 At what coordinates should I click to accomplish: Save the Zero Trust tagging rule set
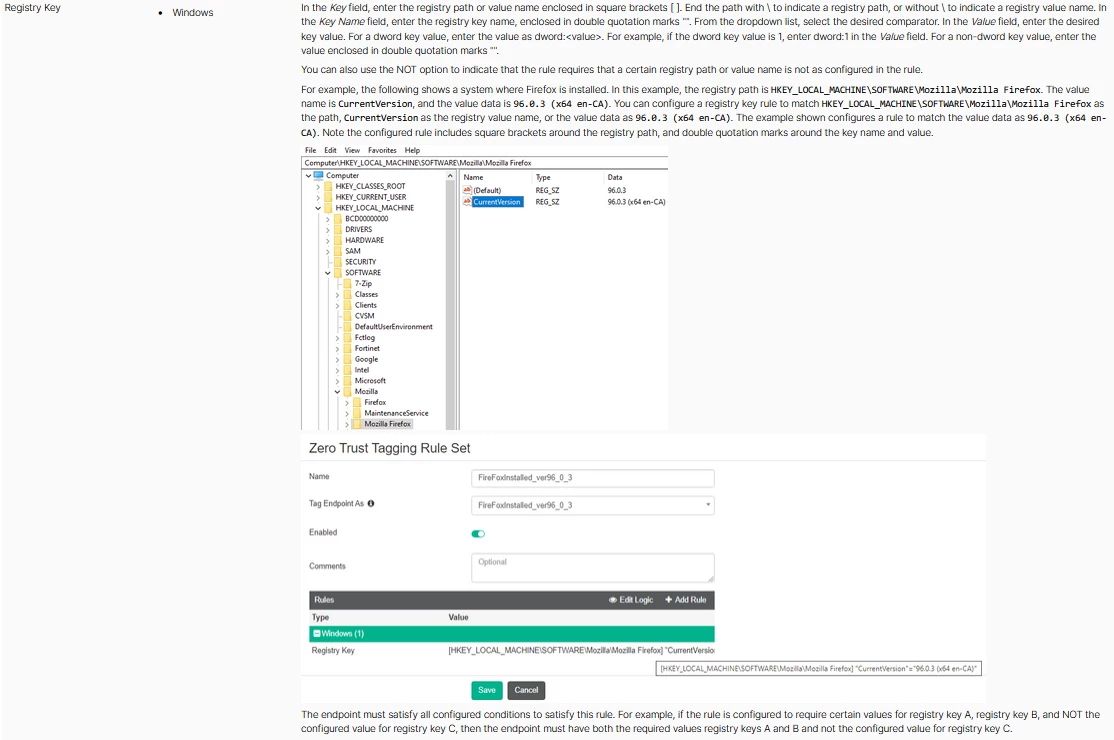[487, 690]
